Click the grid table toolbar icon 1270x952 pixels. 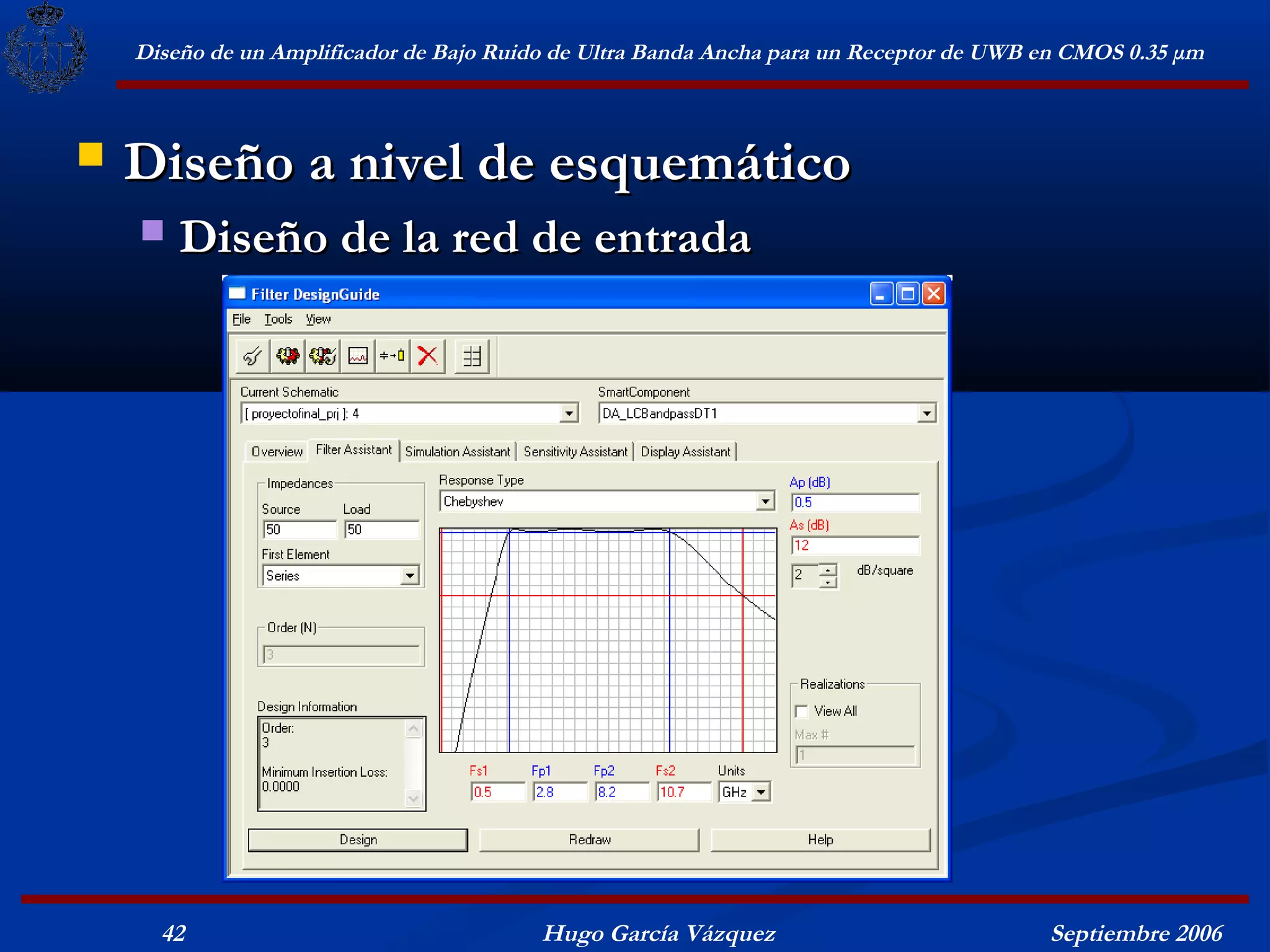(472, 356)
